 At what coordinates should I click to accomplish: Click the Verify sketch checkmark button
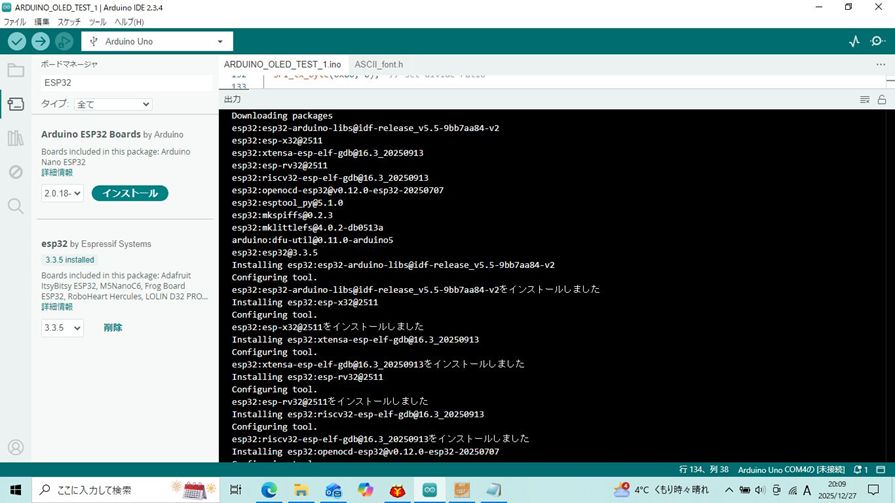(x=17, y=41)
